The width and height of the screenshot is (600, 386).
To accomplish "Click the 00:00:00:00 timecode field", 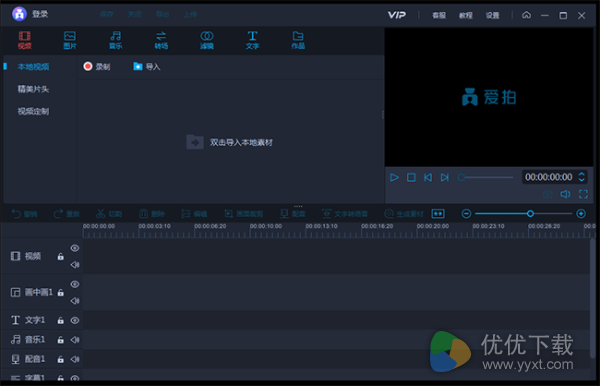I will (548, 177).
